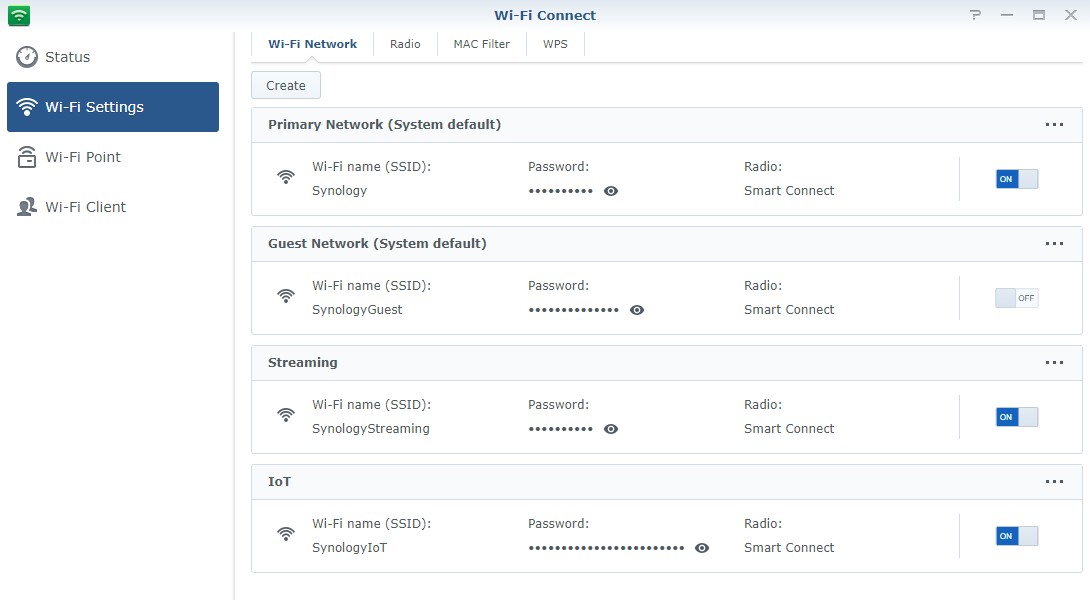Open the IoT network more options menu
The image size is (1090, 600).
tap(1054, 482)
